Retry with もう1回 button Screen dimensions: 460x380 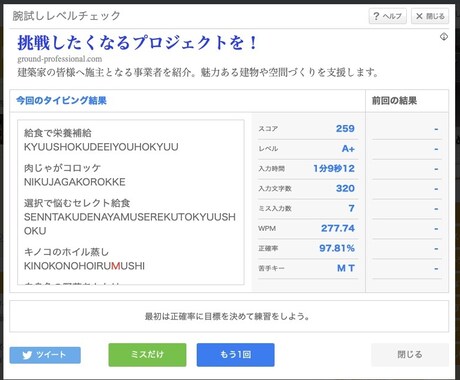click(x=235, y=355)
